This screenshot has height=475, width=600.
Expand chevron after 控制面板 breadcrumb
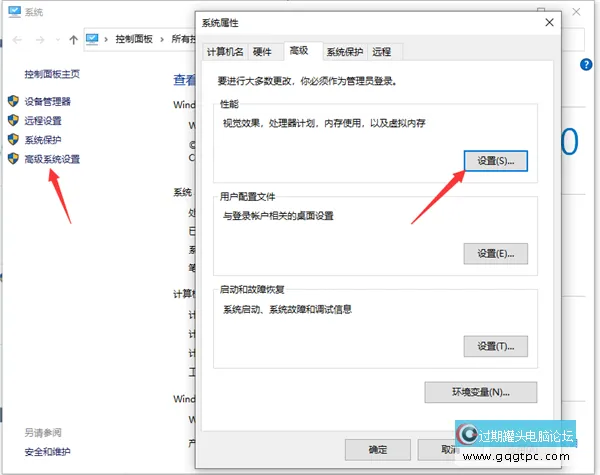click(x=162, y=39)
